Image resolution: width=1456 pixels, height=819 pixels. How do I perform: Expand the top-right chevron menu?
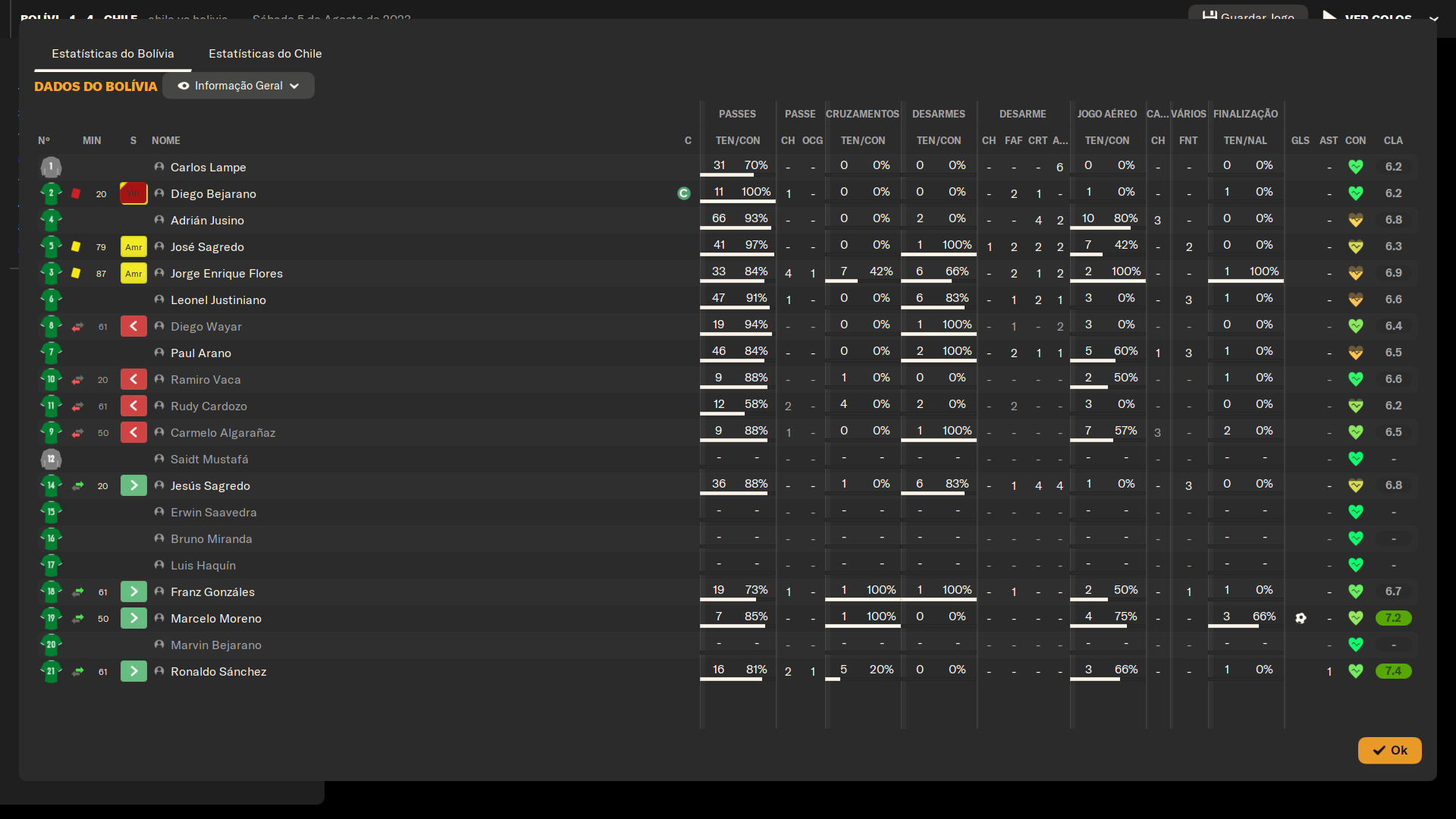pyautogui.click(x=1433, y=18)
